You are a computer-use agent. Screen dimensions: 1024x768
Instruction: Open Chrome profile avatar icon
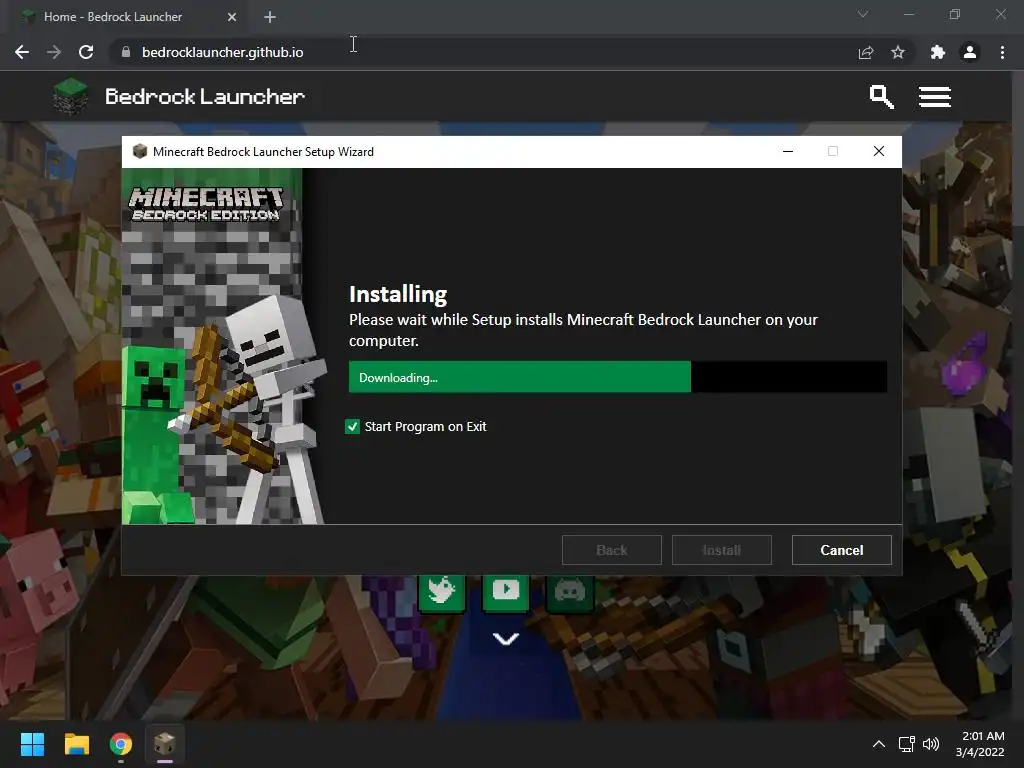970,52
